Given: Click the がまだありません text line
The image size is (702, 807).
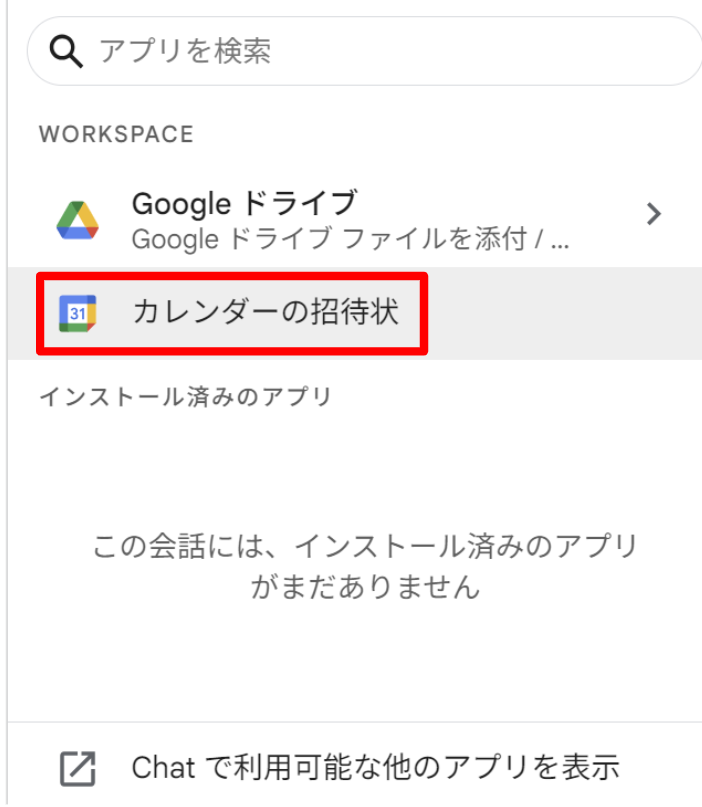Looking at the screenshot, I should 365,587.
